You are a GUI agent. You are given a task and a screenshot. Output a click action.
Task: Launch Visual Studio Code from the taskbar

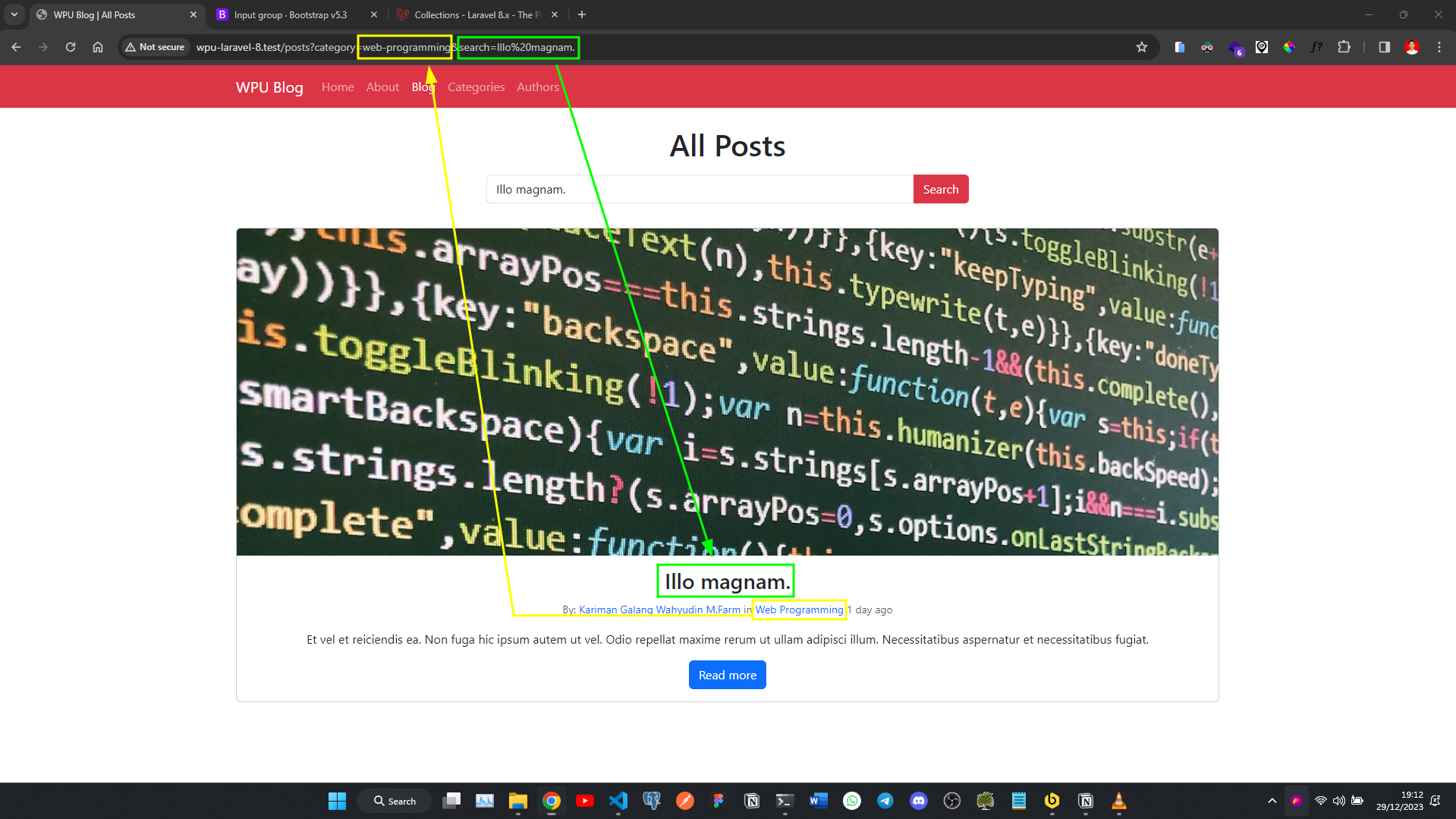point(618,800)
